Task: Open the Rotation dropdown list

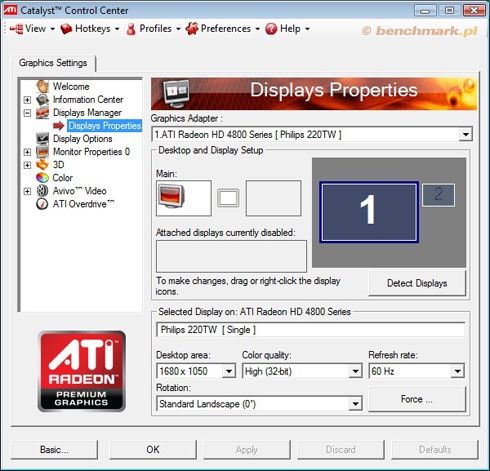Action: click(259, 404)
